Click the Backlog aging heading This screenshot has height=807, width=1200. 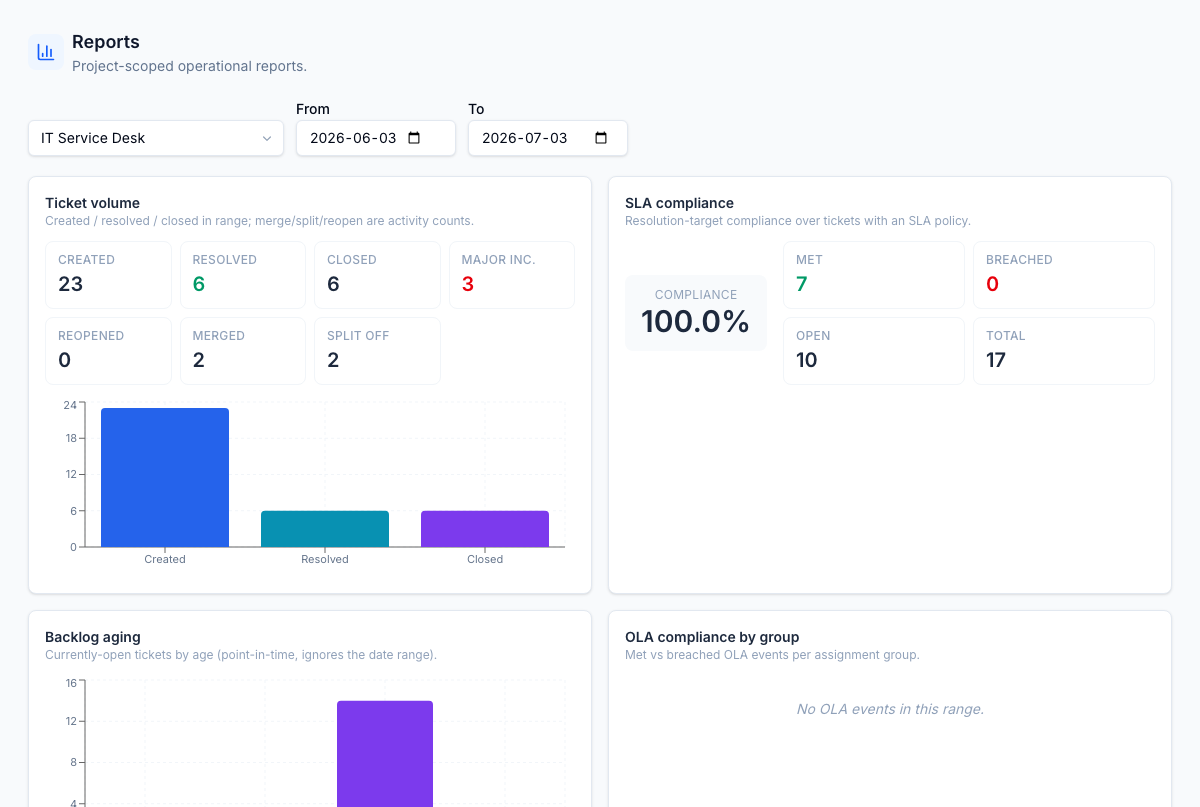pos(93,637)
